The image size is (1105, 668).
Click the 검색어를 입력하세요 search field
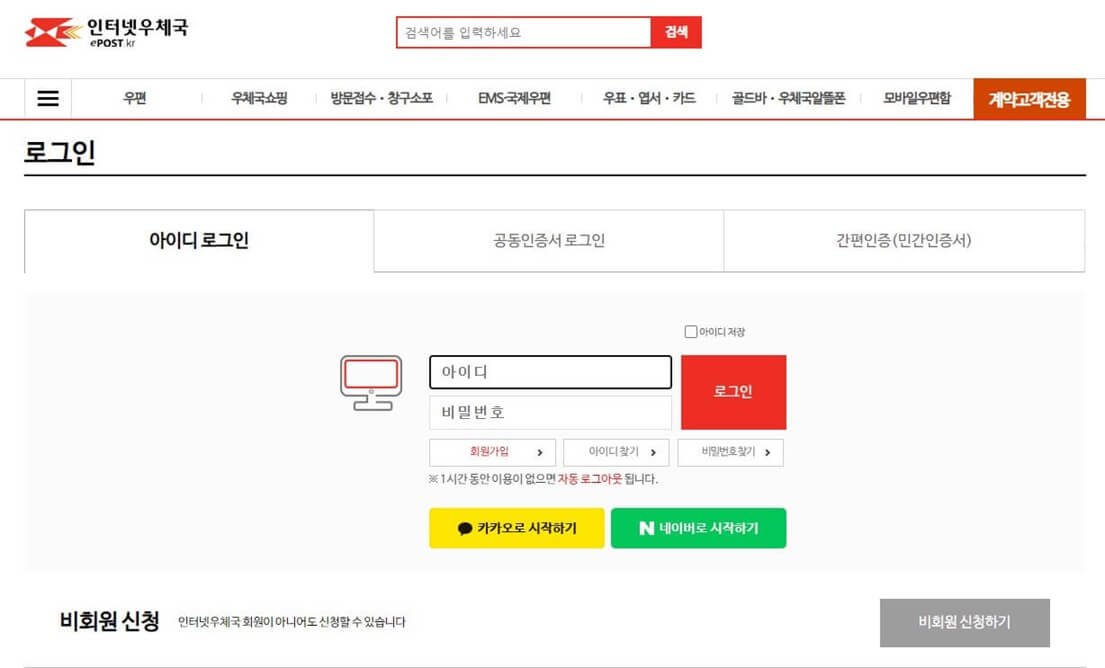[x=524, y=32]
